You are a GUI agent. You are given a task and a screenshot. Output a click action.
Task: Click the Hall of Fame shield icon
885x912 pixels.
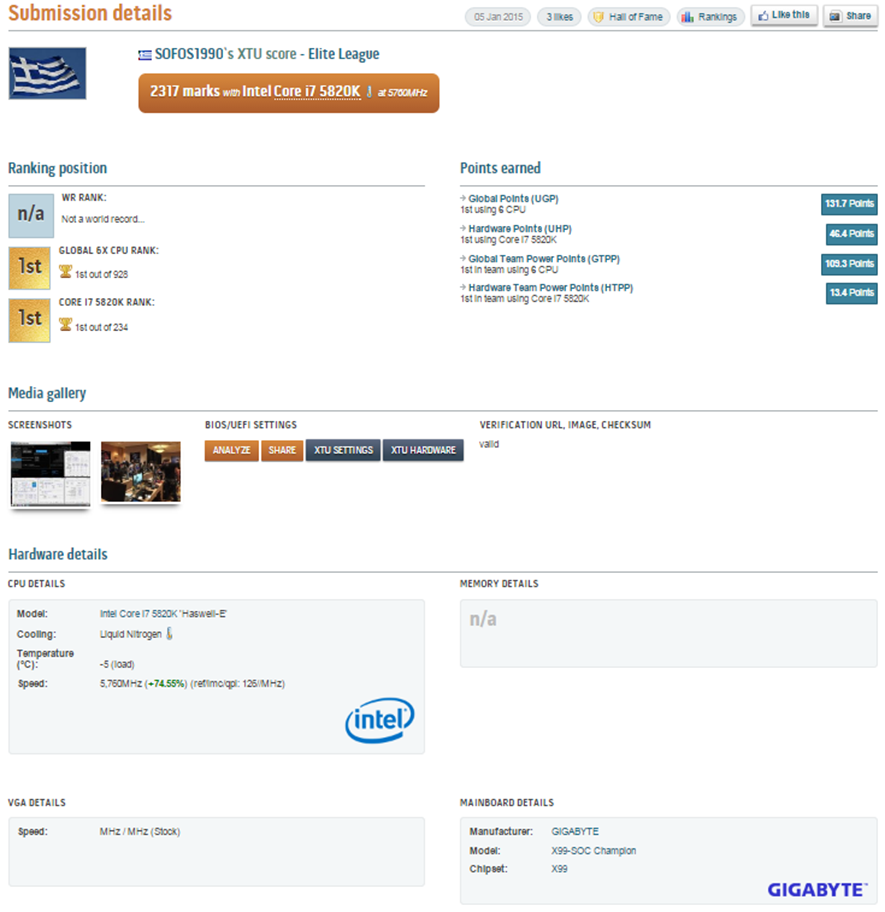click(x=598, y=17)
